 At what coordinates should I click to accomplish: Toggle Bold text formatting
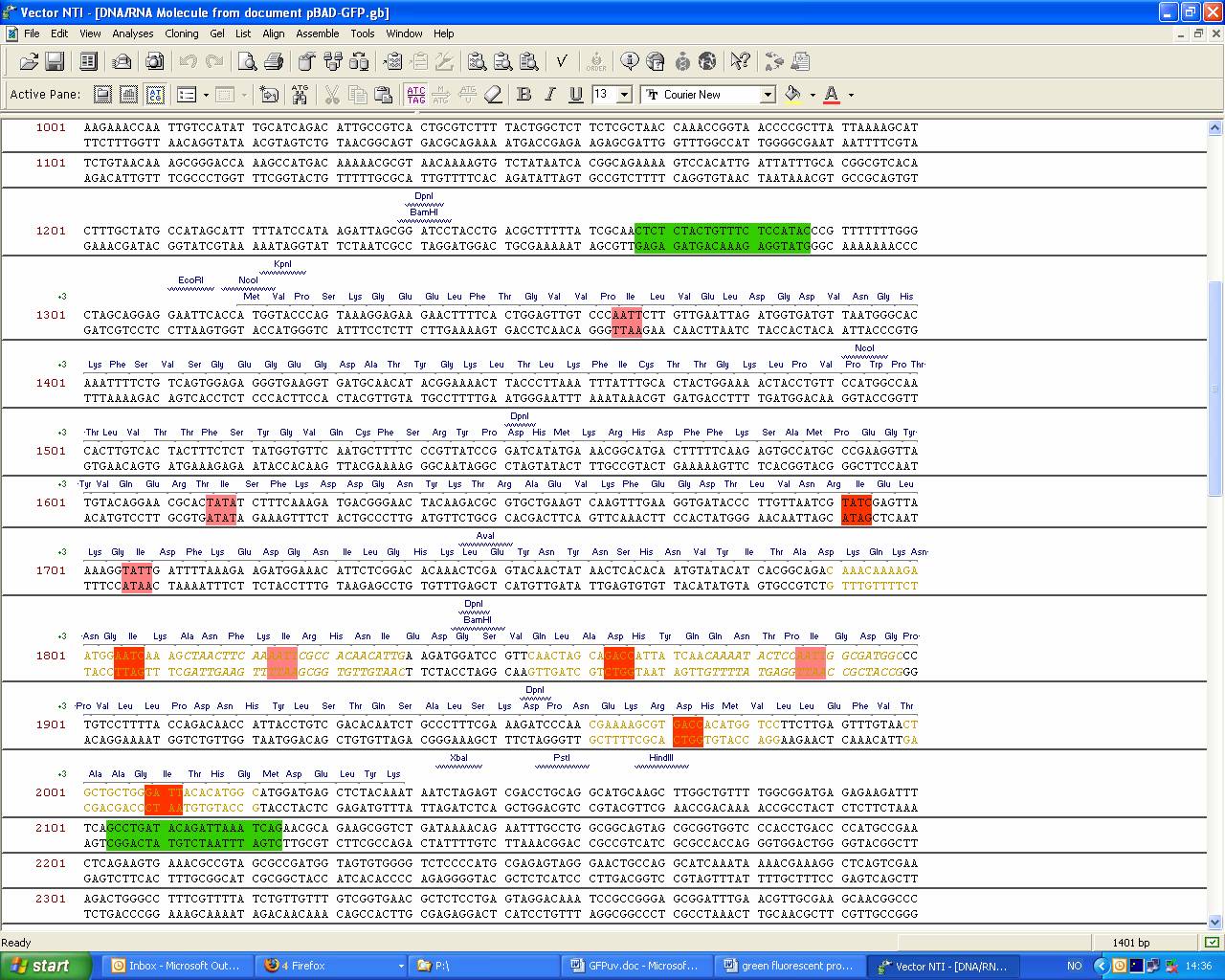tap(523, 94)
